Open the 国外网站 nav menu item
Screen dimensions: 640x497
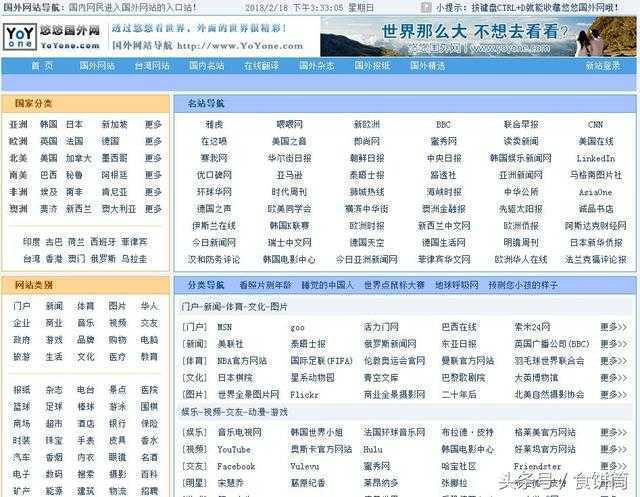click(97, 66)
